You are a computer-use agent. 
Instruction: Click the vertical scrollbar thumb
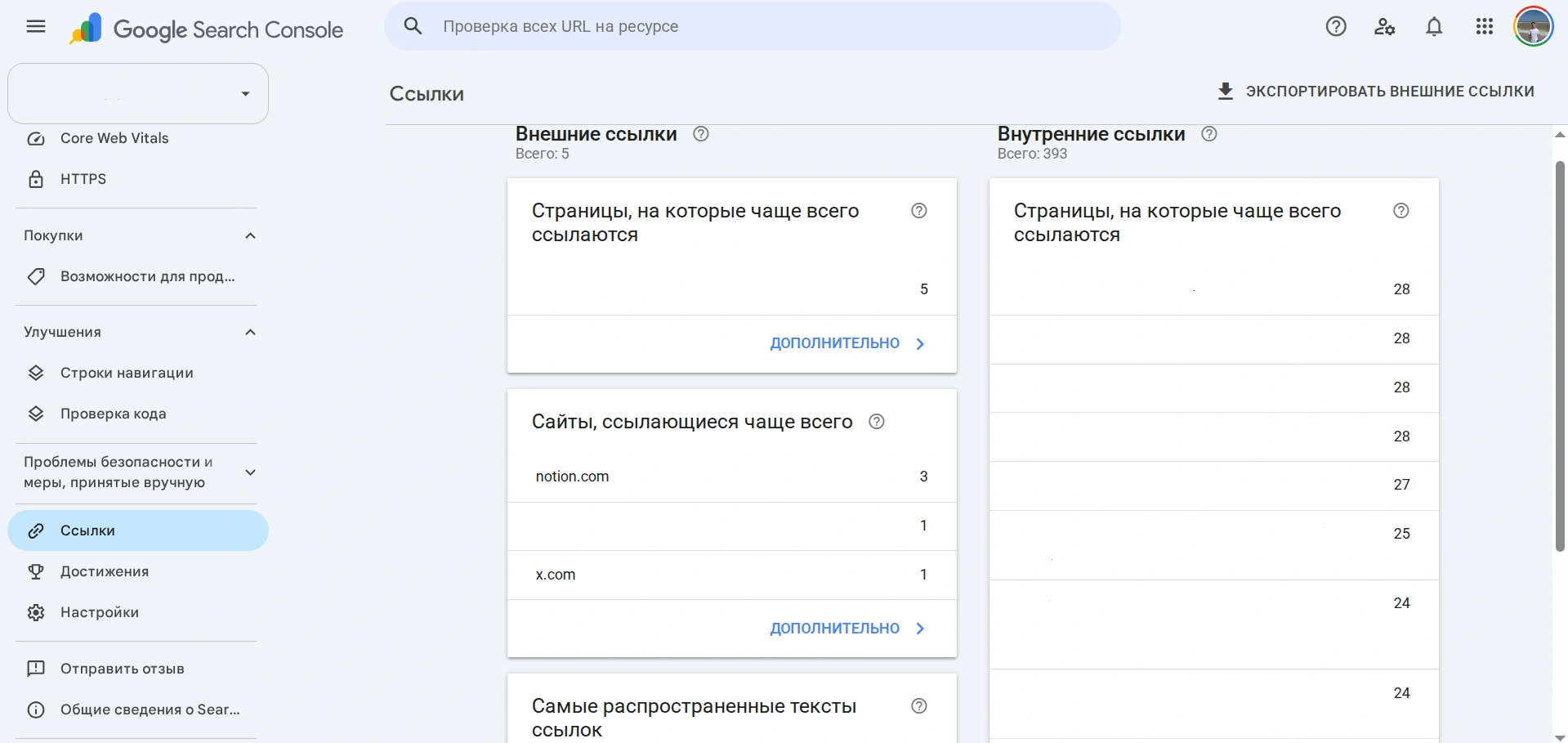tap(1560, 356)
